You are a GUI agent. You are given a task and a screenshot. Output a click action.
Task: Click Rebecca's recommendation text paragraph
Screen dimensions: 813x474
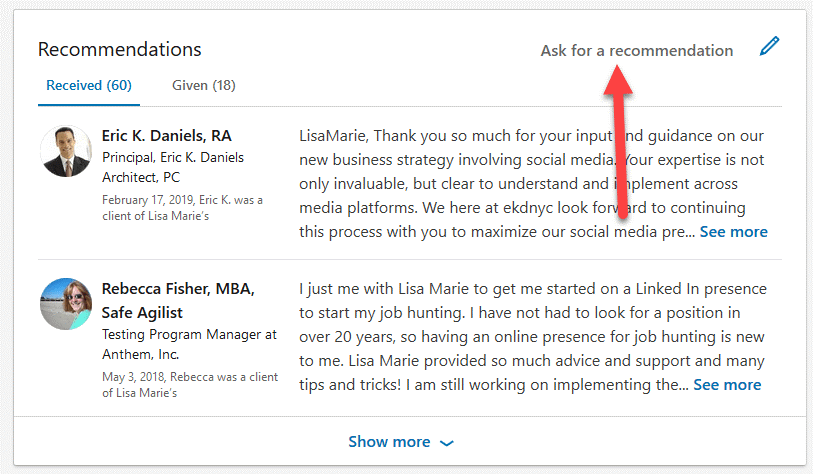pos(532,337)
